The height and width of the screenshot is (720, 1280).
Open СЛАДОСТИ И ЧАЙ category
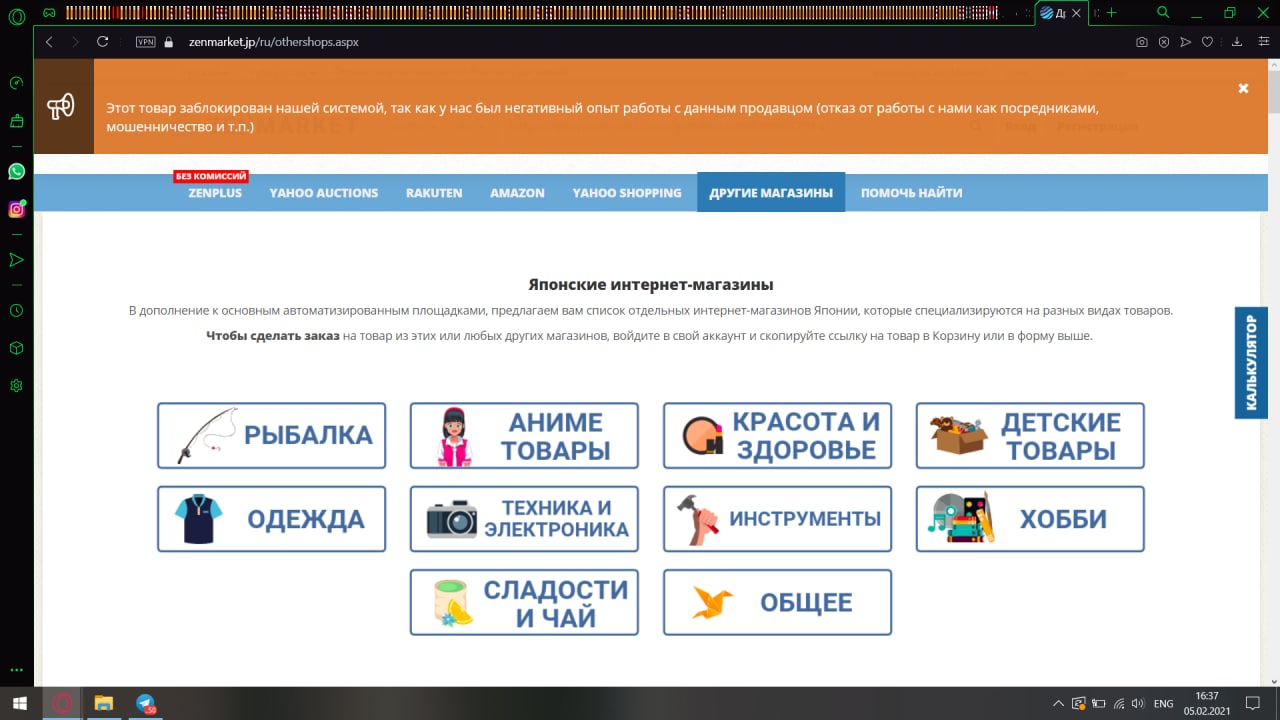524,602
